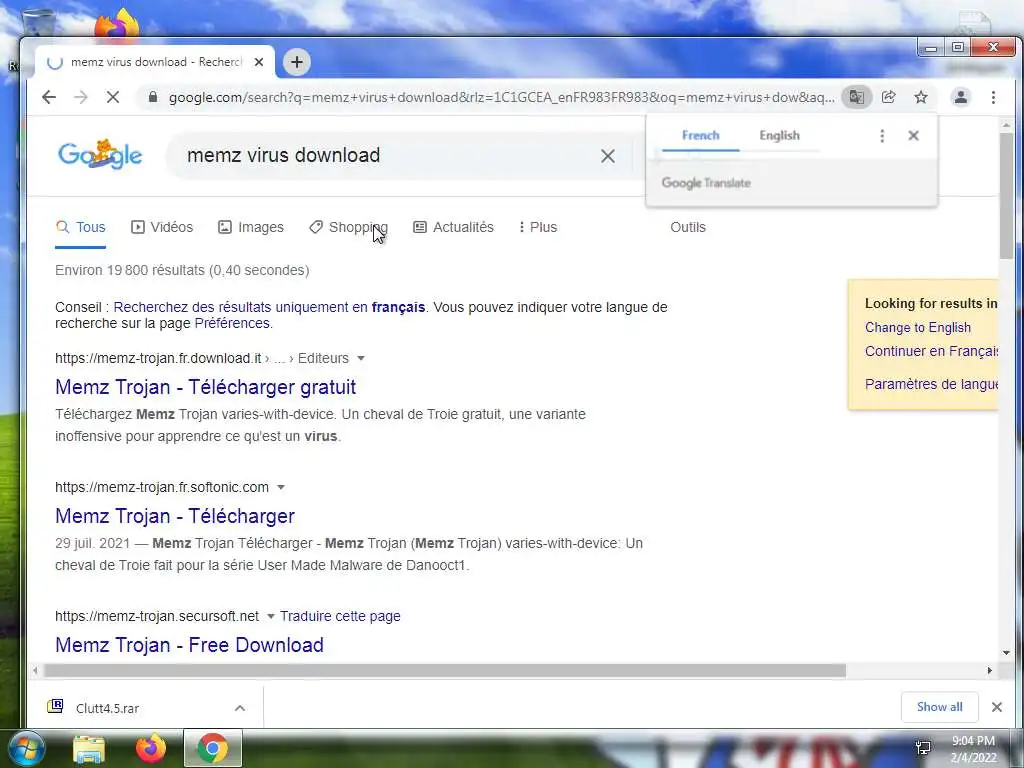Switch to the Tous results tab
This screenshot has height=768, width=1024.
tap(80, 227)
